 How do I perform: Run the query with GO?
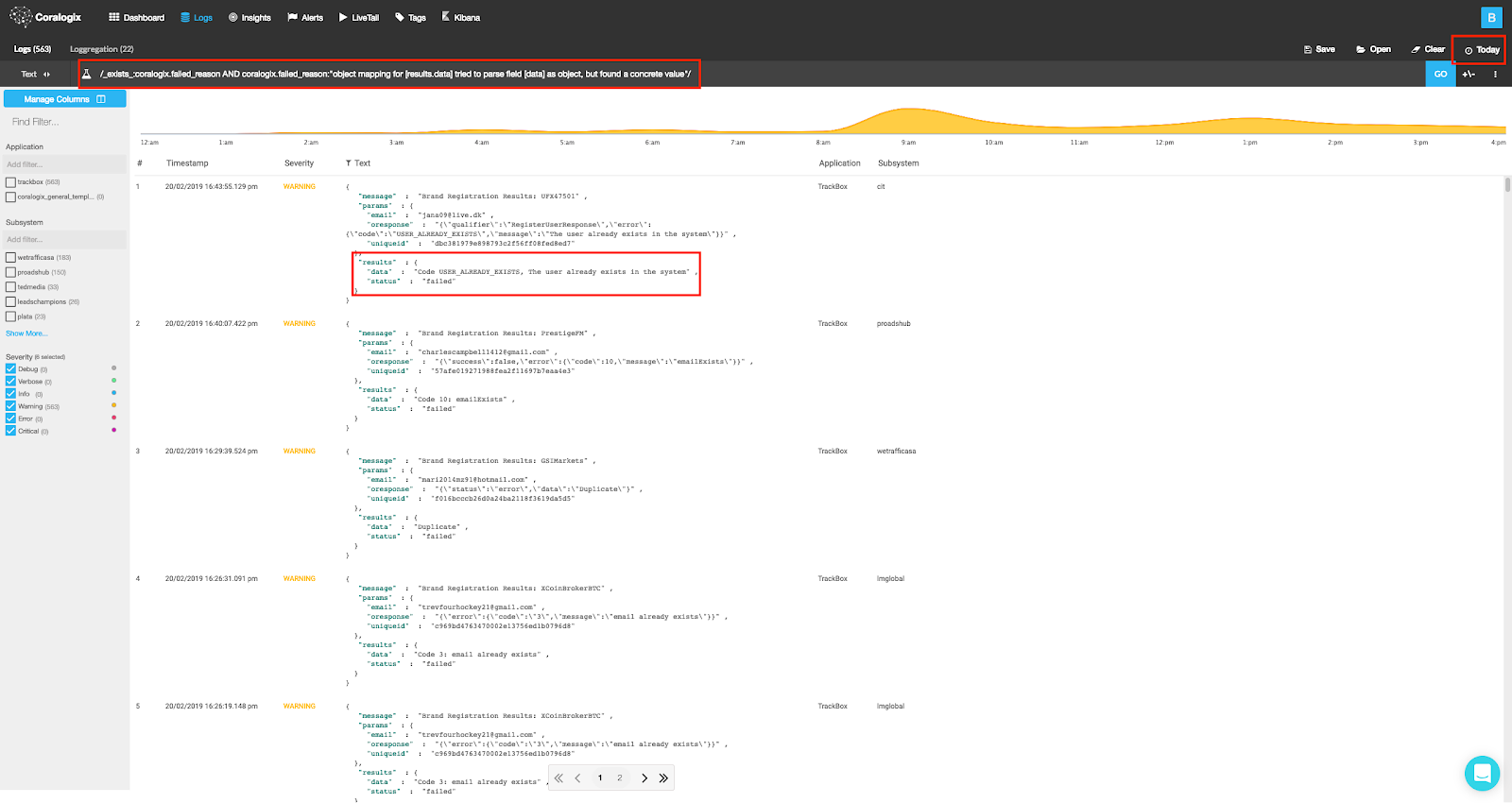[1440, 74]
